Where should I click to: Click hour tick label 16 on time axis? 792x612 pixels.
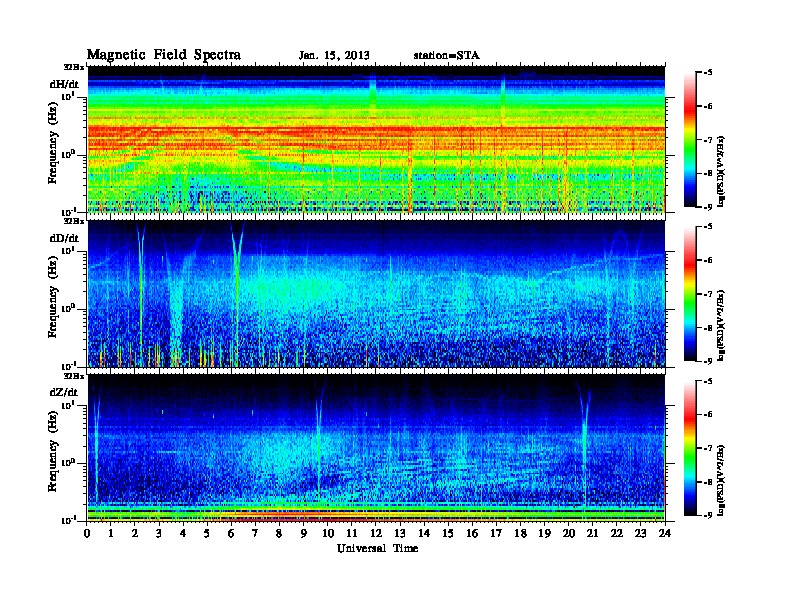point(472,533)
